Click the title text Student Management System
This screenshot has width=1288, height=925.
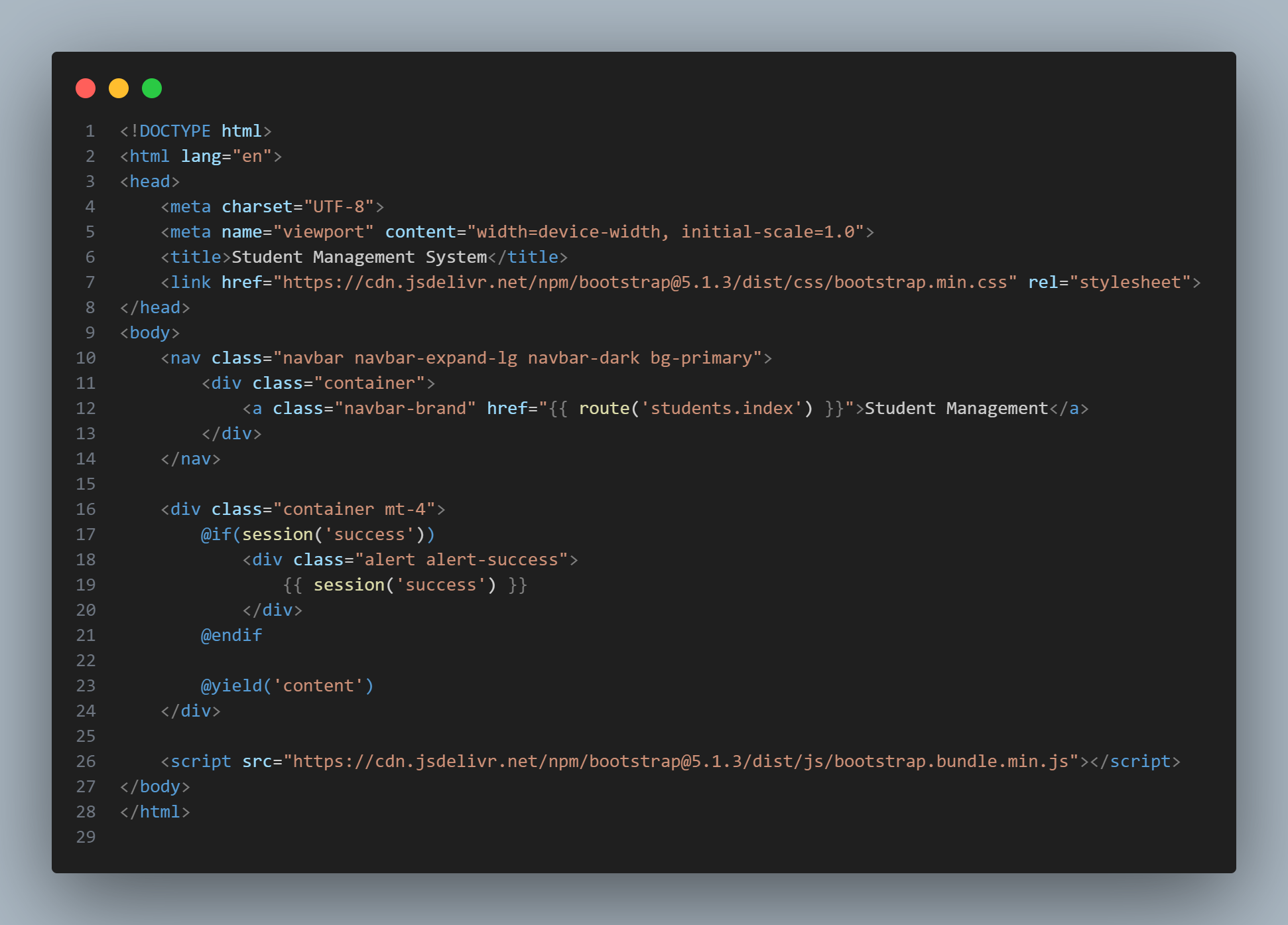(359, 257)
